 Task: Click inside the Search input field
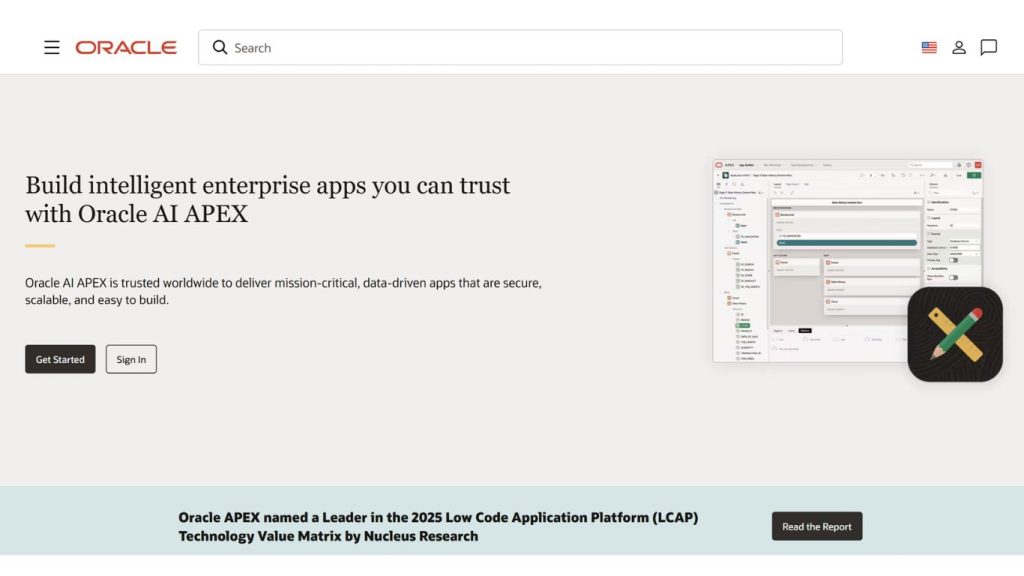click(x=400, y=47)
